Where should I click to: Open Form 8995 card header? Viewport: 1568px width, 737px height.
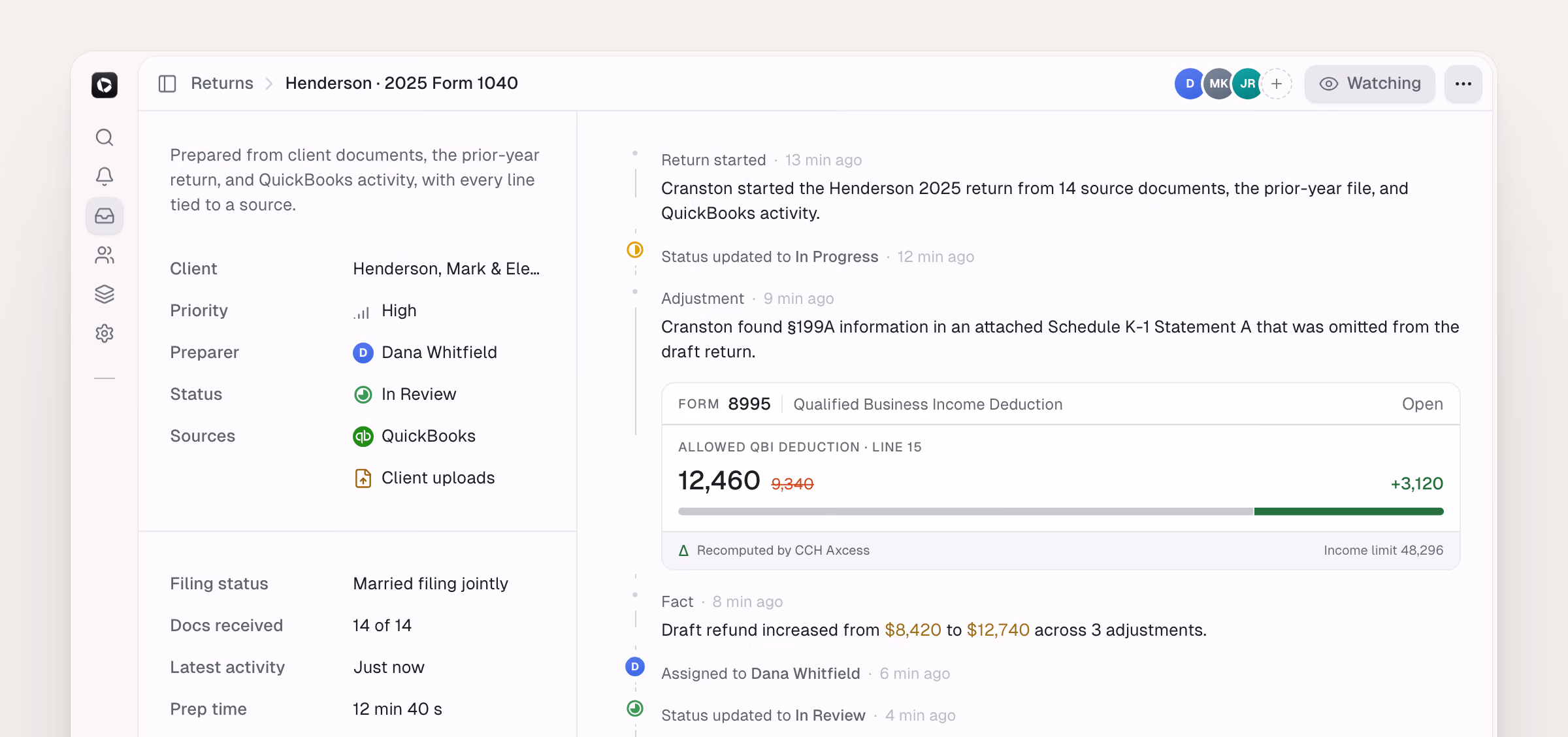(1061, 404)
